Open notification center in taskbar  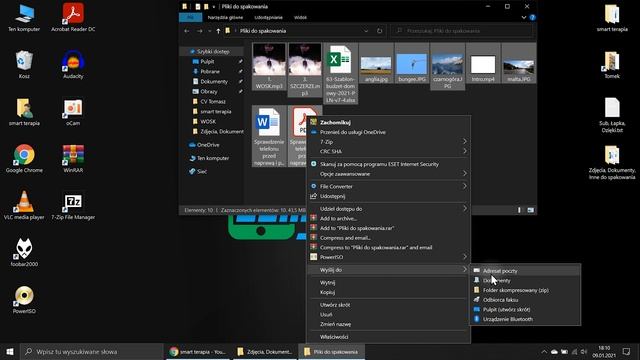tap(626, 351)
